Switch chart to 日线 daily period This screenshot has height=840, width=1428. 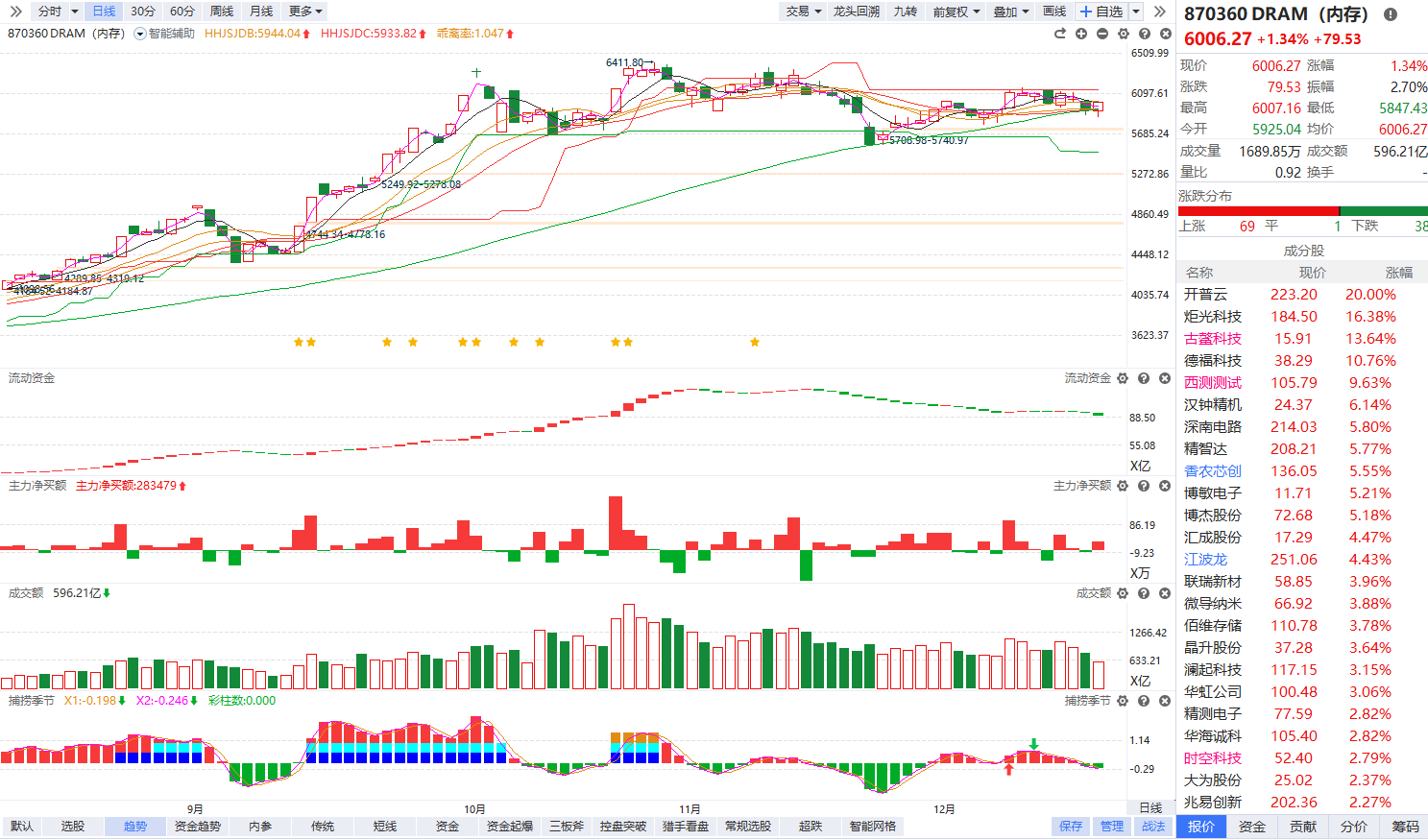click(x=104, y=12)
